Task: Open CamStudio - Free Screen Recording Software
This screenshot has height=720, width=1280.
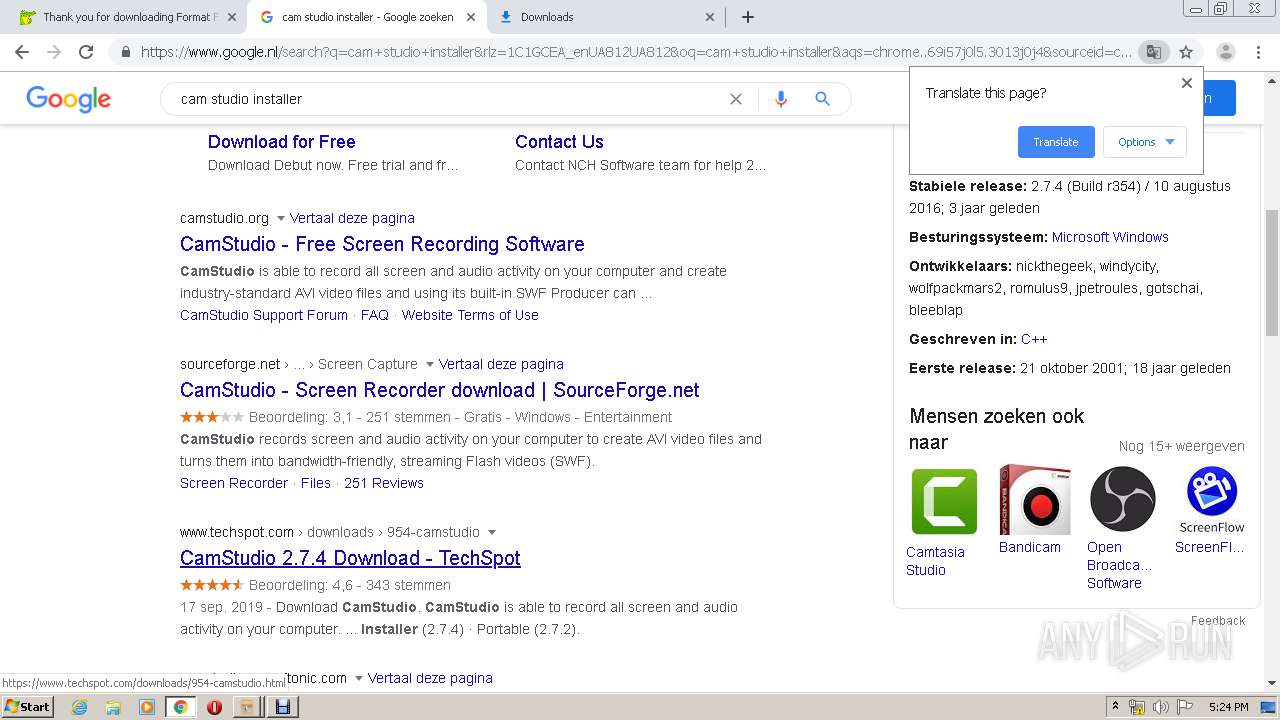Action: coord(382,244)
